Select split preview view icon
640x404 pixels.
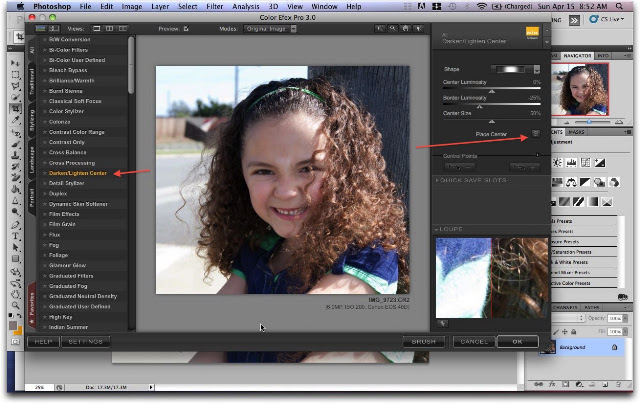[x=109, y=29]
